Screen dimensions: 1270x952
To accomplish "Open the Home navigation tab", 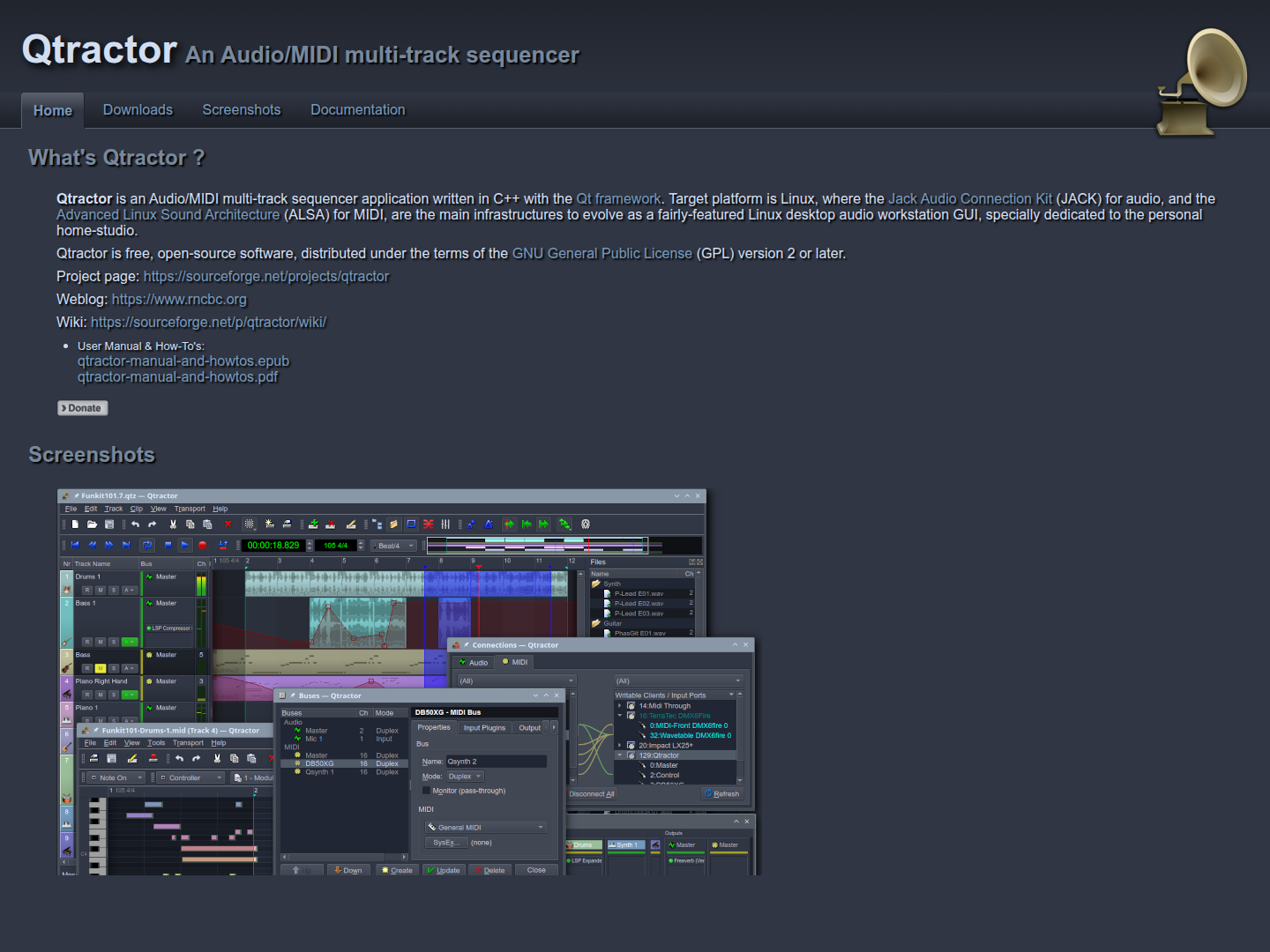I will point(53,110).
